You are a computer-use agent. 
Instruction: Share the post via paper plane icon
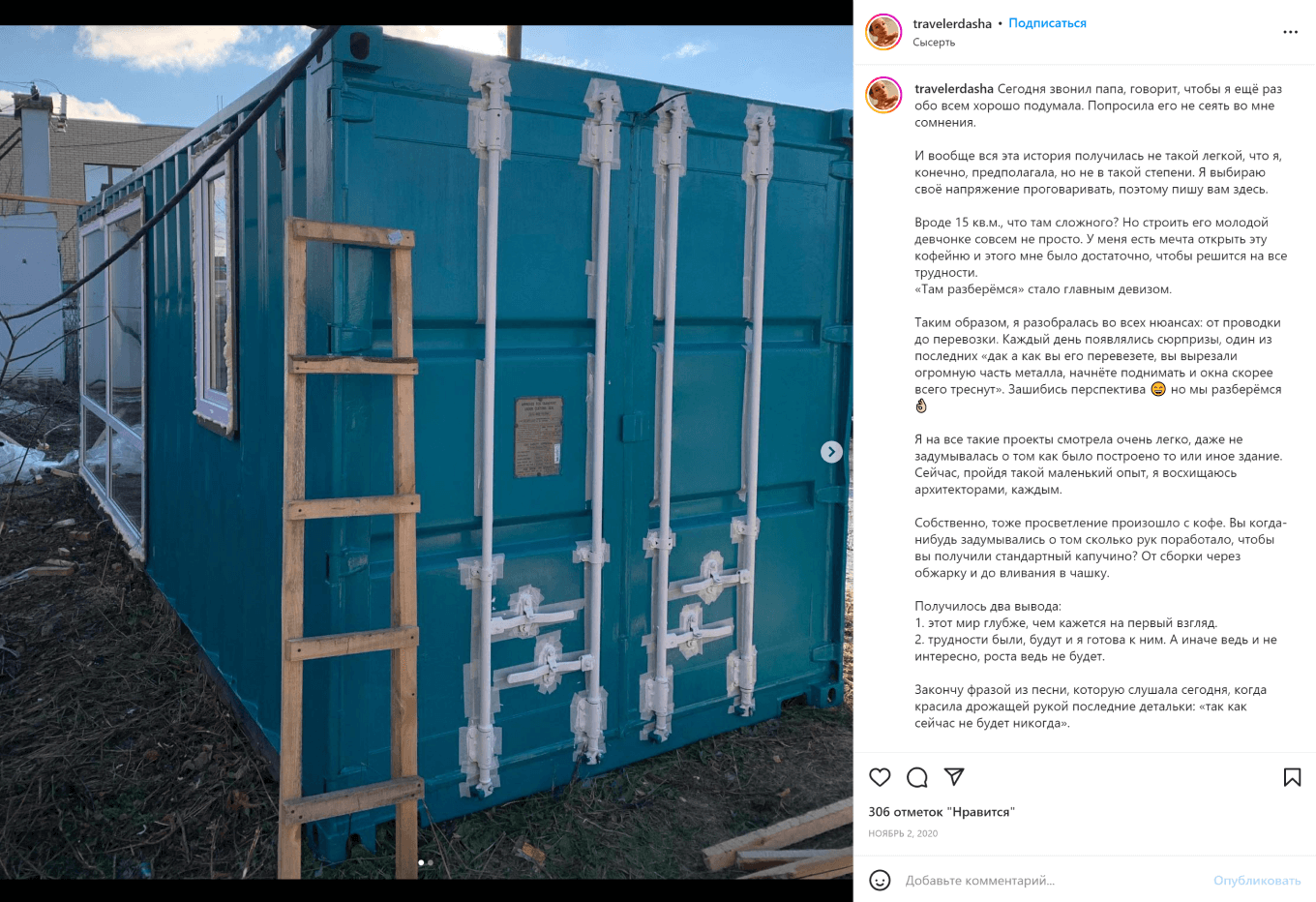[954, 776]
